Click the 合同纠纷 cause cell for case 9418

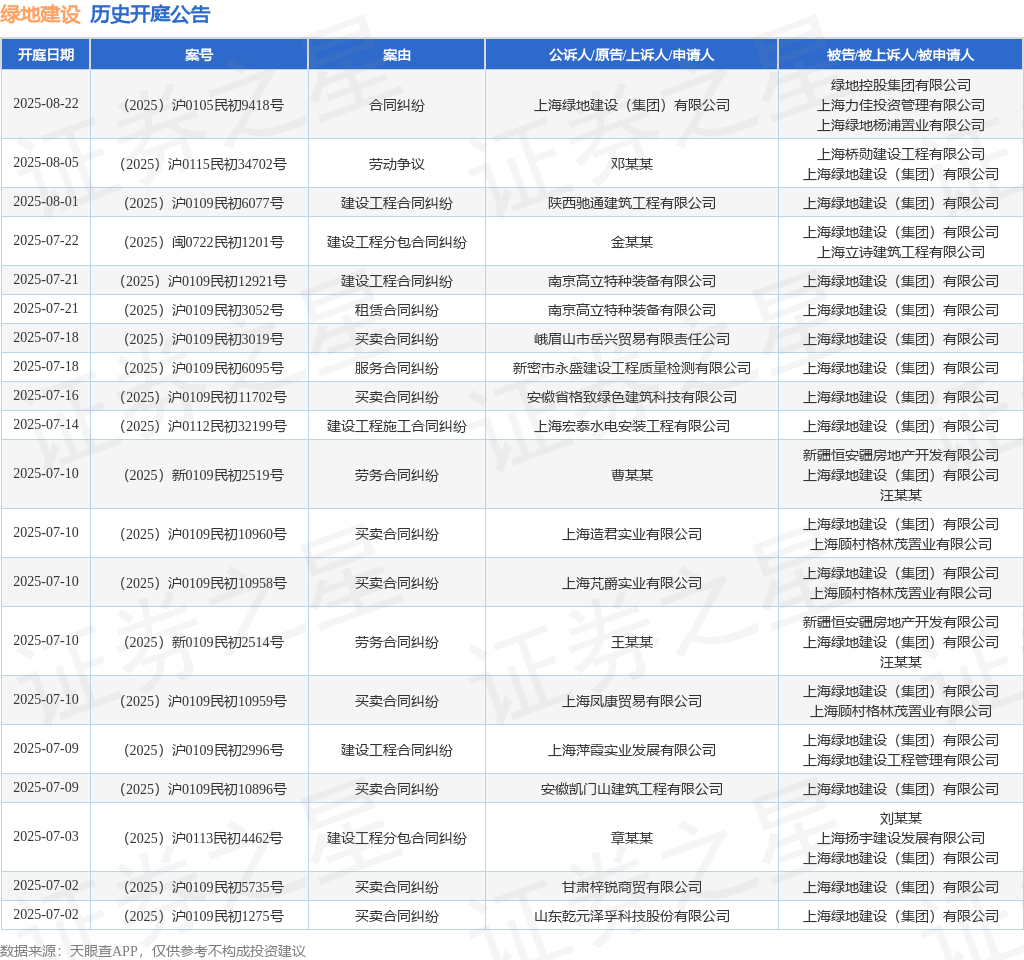point(396,105)
